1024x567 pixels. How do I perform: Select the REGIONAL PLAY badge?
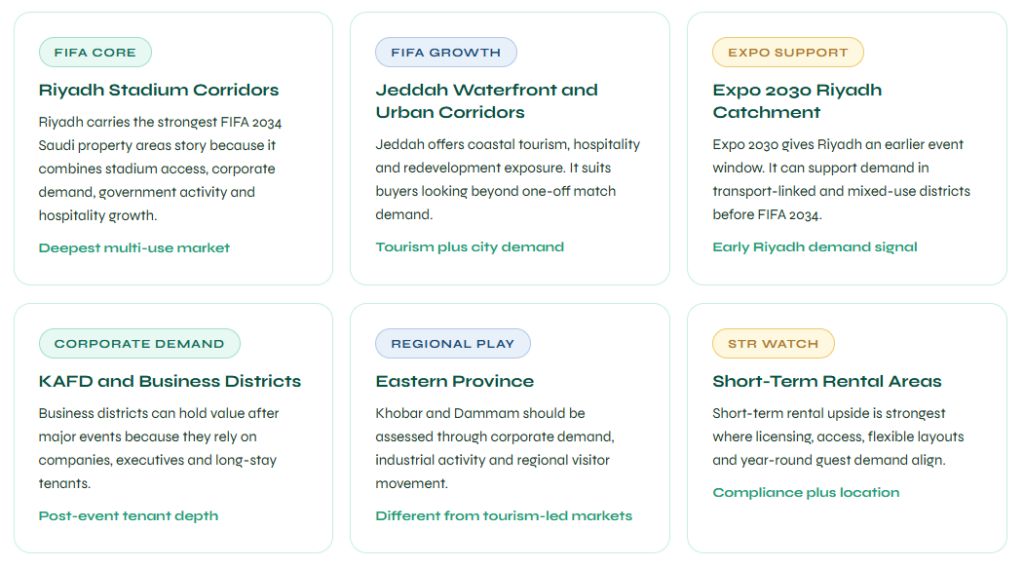coord(453,344)
